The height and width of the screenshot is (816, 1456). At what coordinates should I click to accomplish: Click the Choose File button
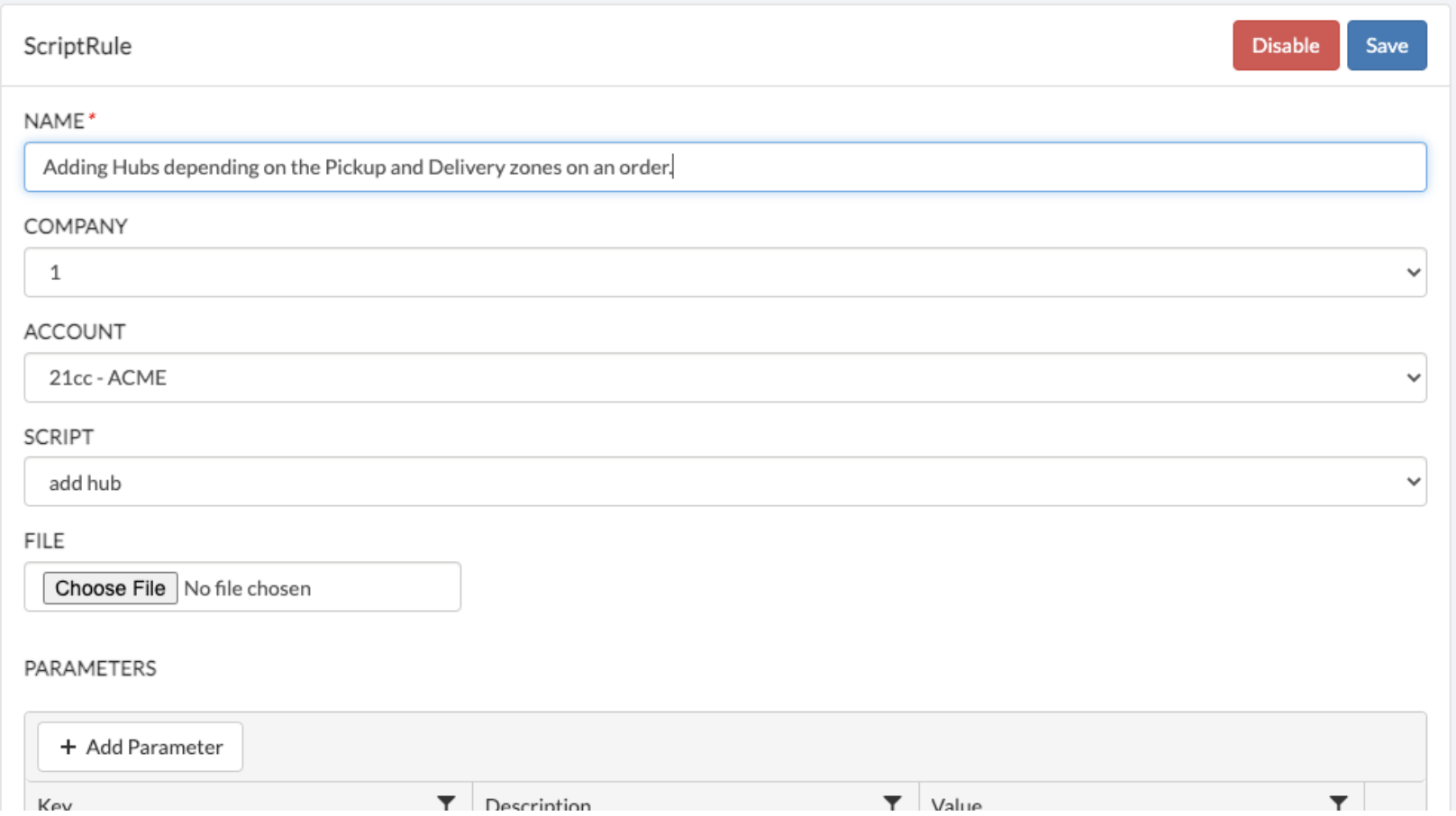[110, 588]
